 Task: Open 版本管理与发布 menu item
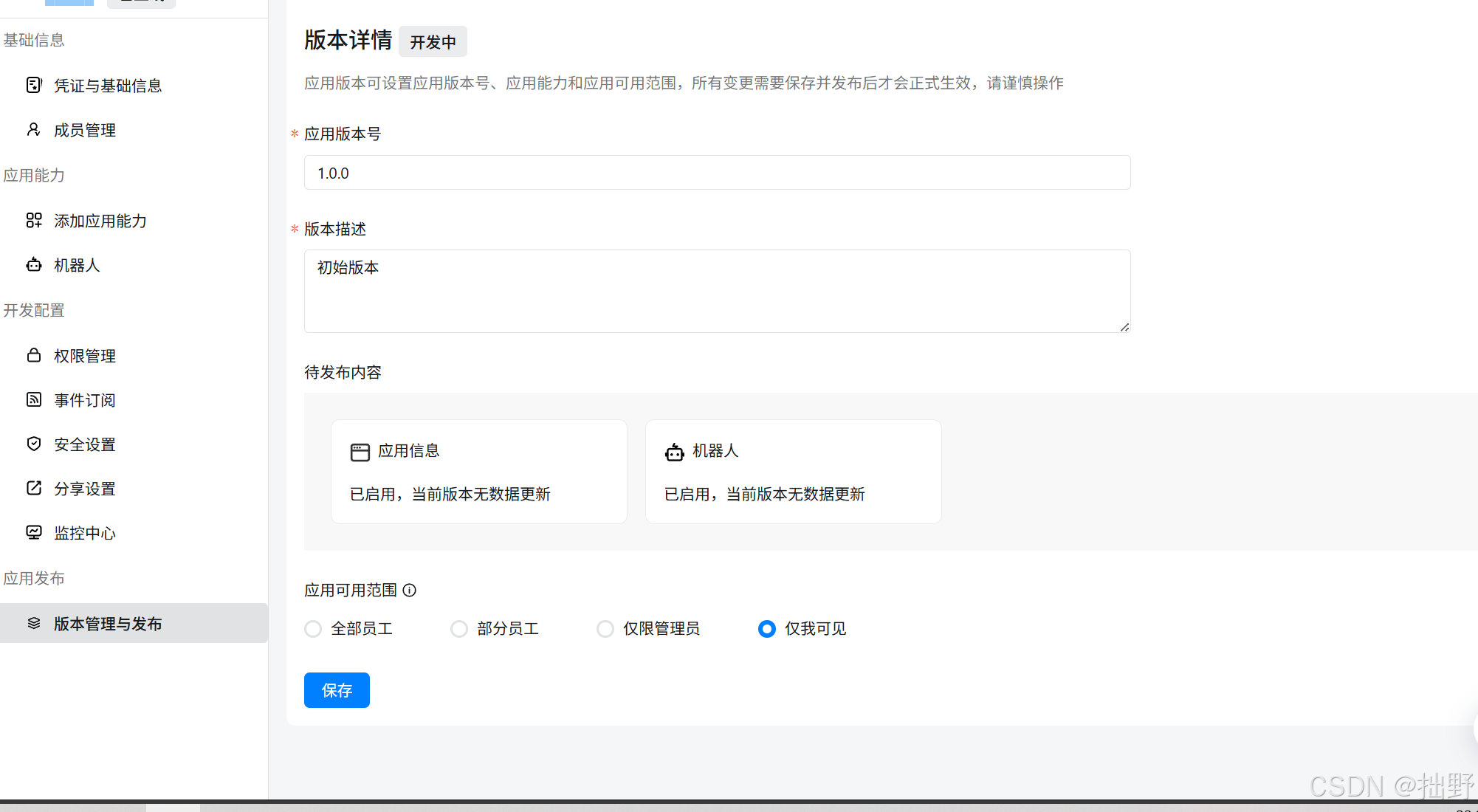[x=108, y=624]
